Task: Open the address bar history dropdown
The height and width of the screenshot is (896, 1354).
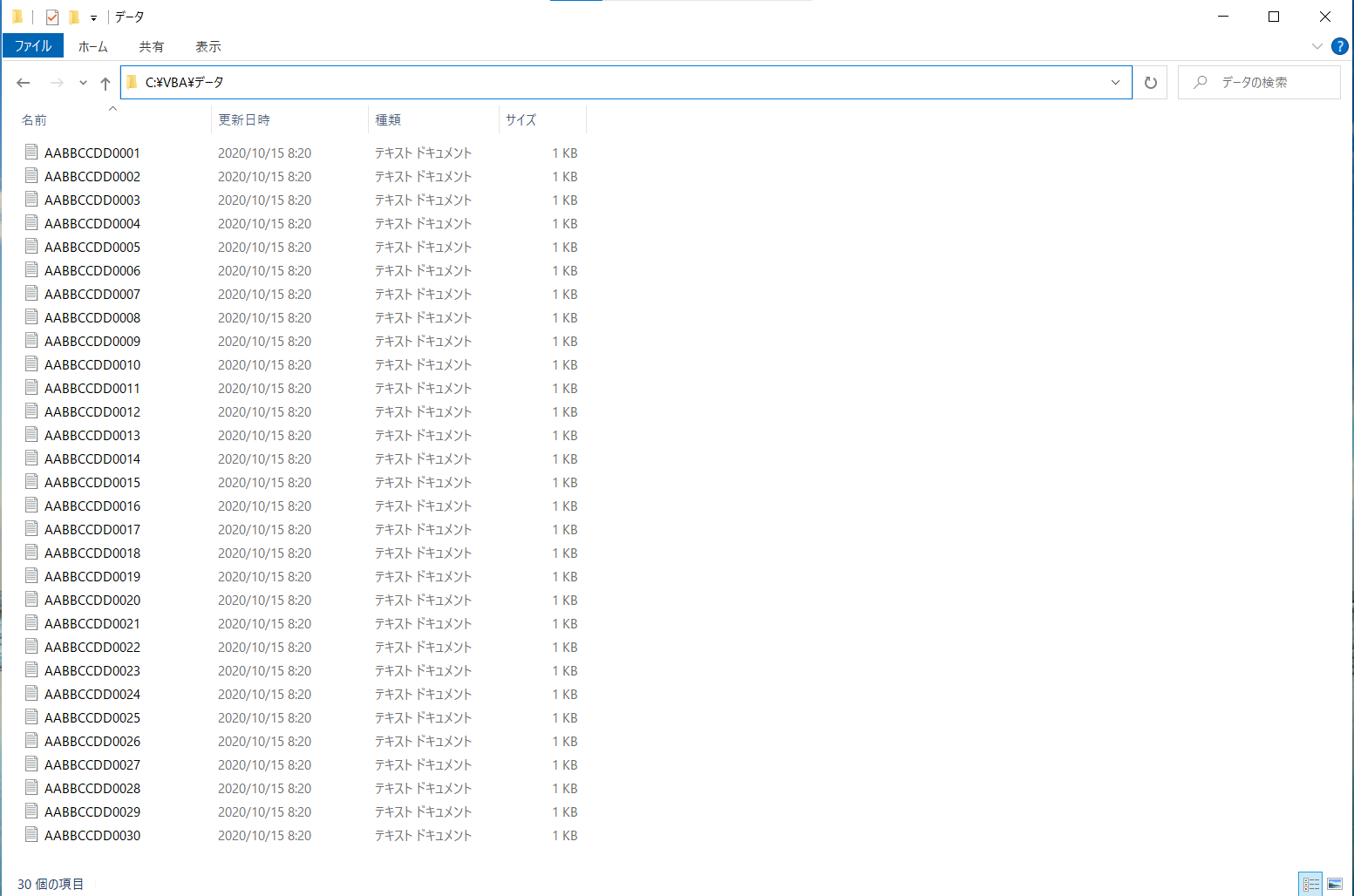Action: [1115, 83]
